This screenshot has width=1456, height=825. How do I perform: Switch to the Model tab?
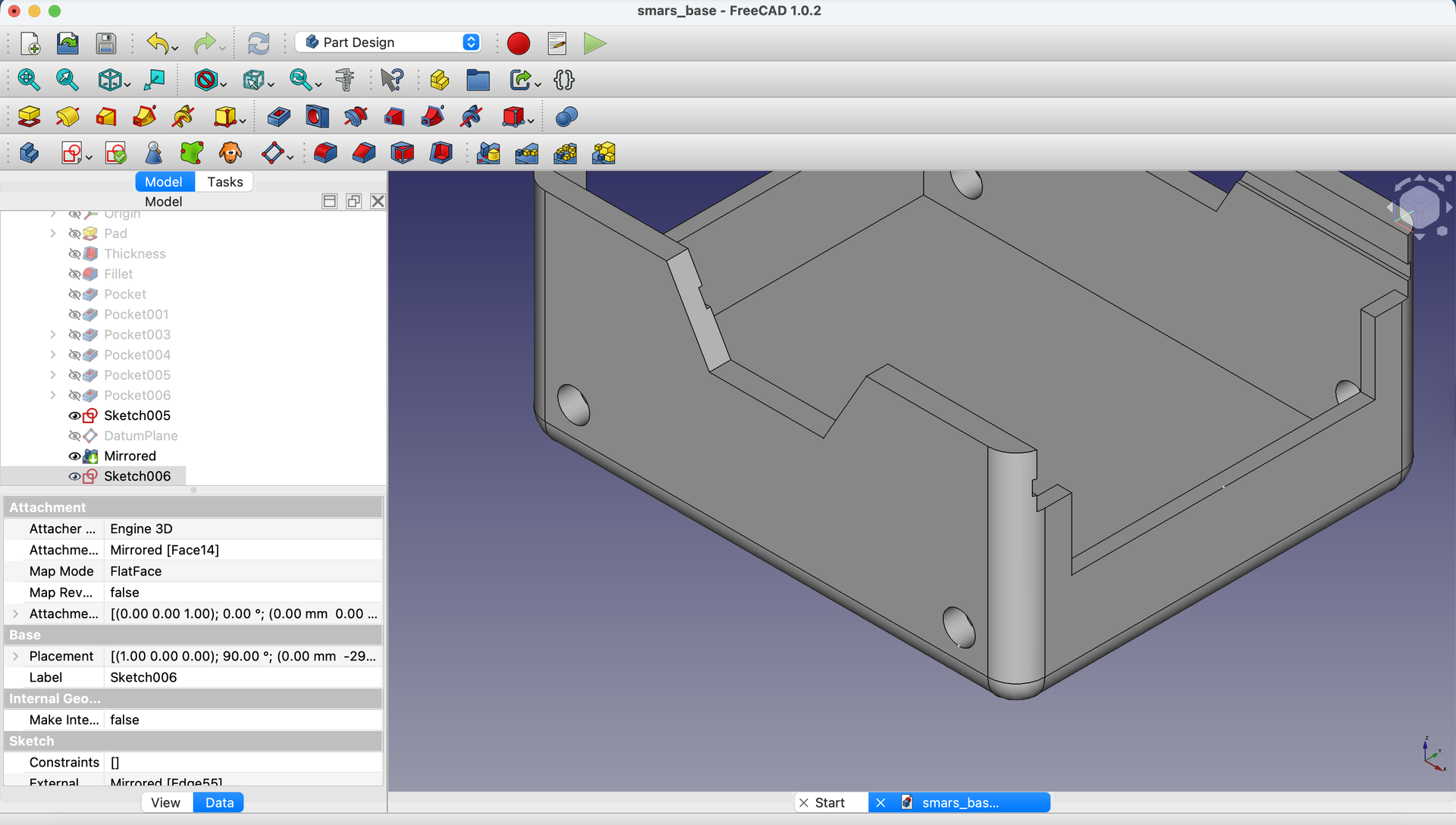pos(164,182)
